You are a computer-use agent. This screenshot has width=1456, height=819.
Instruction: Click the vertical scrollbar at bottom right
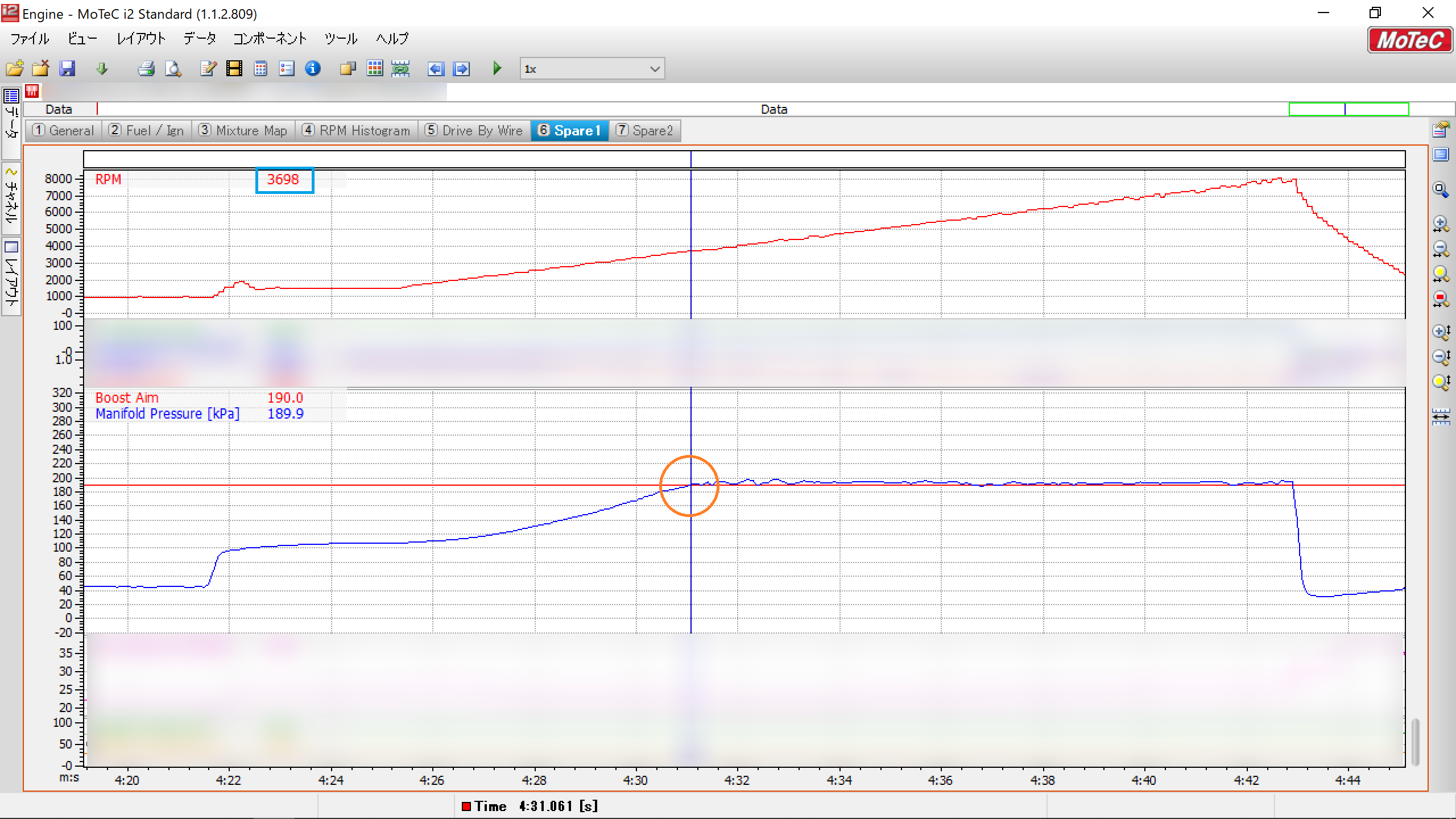tap(1415, 742)
